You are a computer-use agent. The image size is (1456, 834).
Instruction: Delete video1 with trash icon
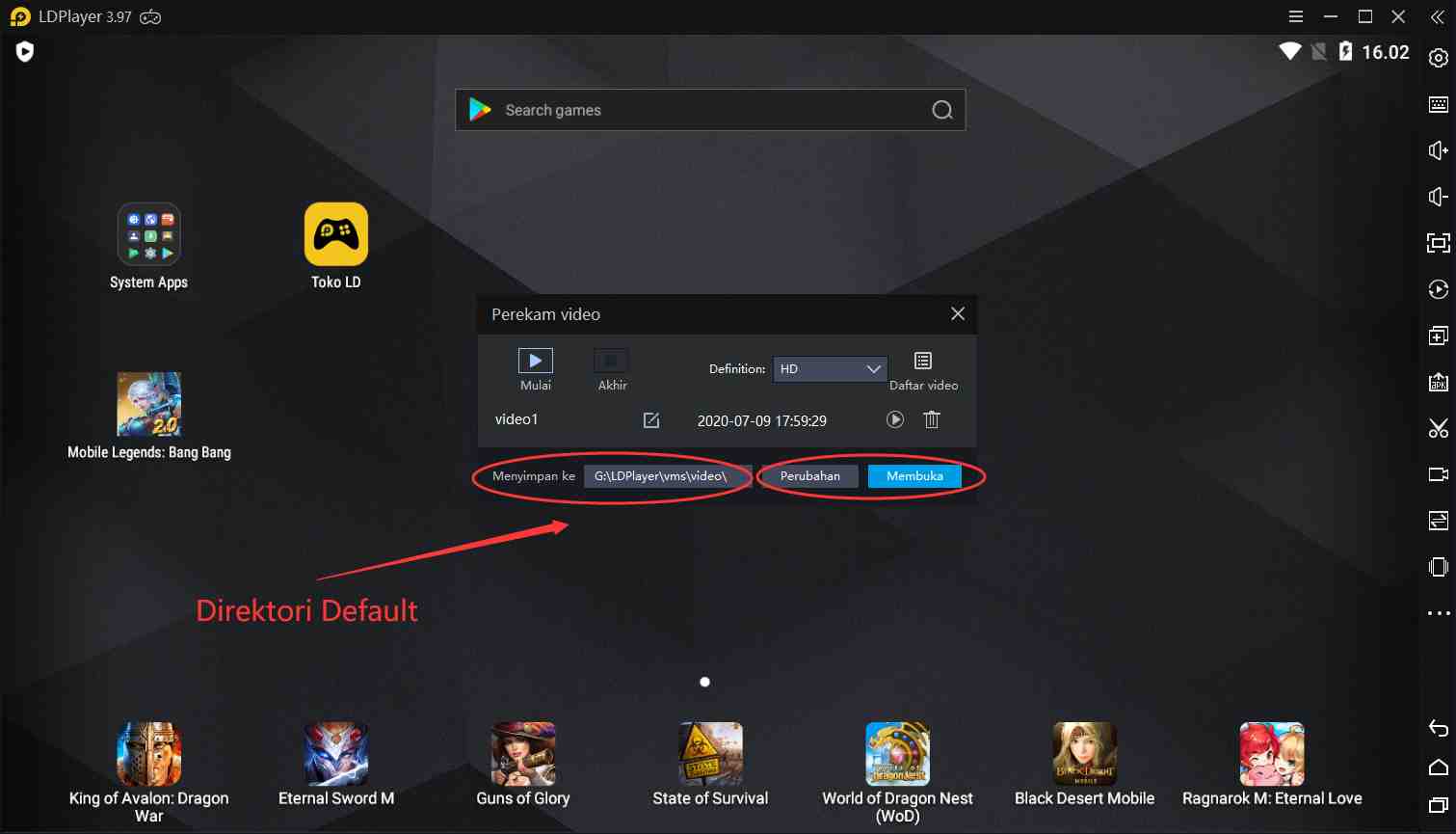tap(932, 419)
